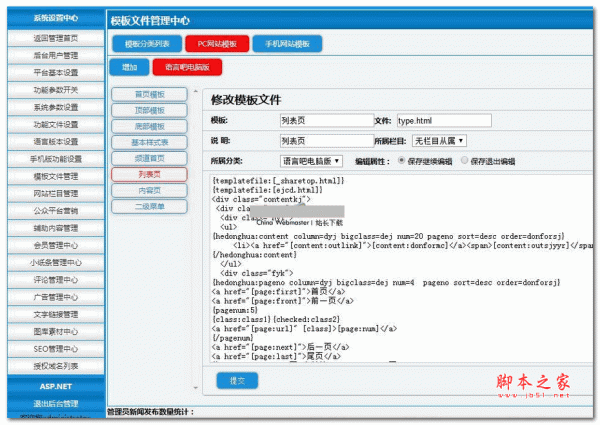Select the 保存退出编辑 radio button
This screenshot has height=425, width=600.
tap(464, 160)
